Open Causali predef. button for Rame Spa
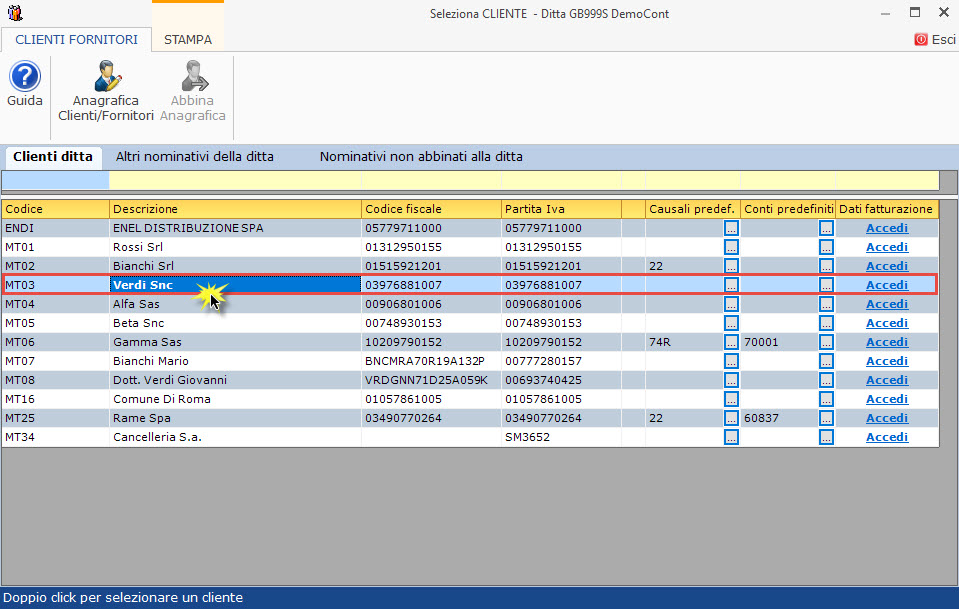959x609 pixels. [x=731, y=418]
